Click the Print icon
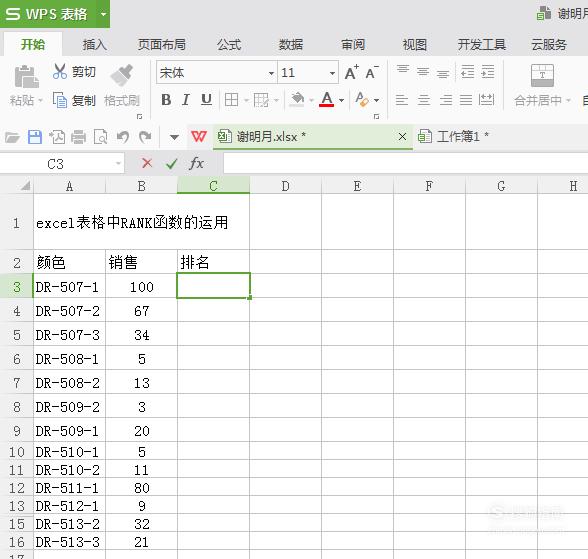The height and width of the screenshot is (559, 588). tap(78, 137)
